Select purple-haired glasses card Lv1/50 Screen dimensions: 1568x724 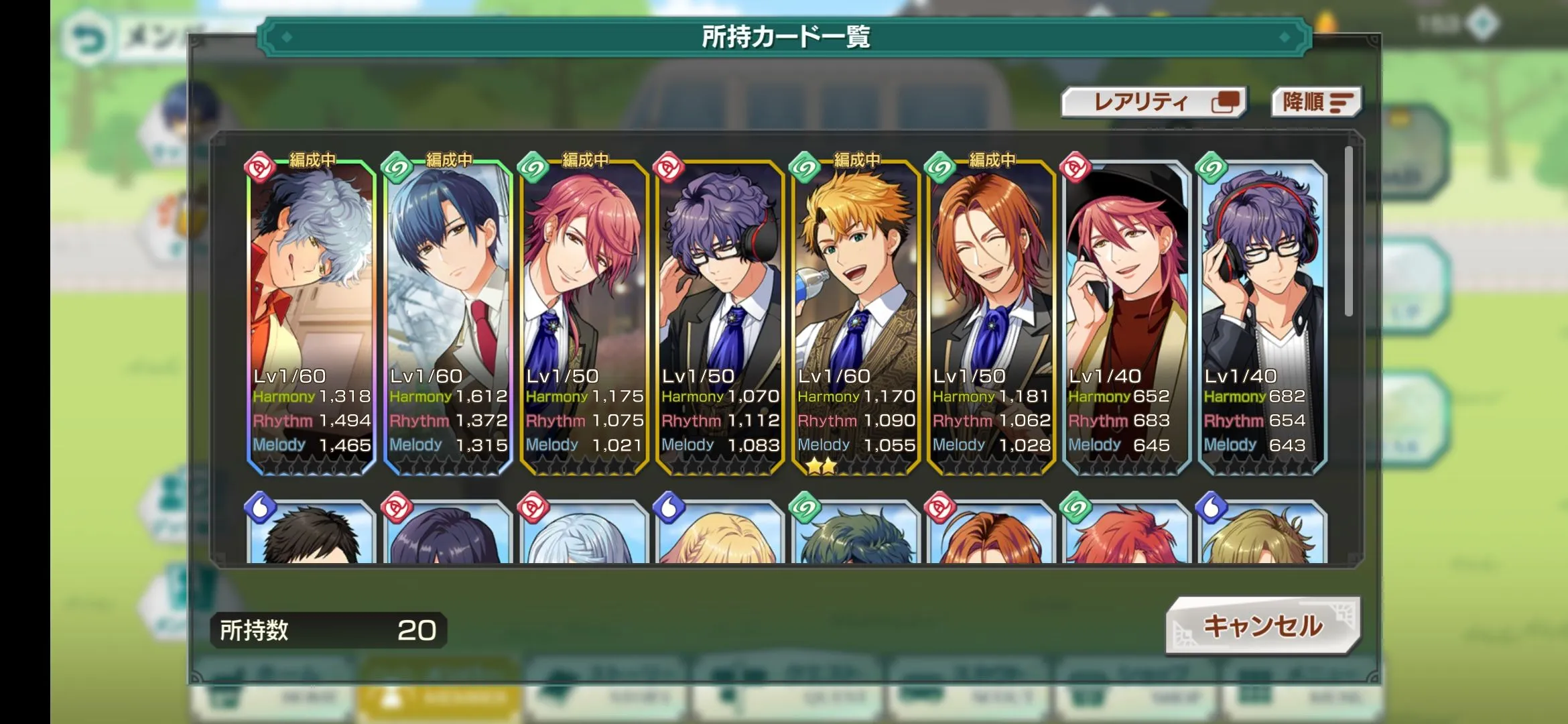coord(720,318)
